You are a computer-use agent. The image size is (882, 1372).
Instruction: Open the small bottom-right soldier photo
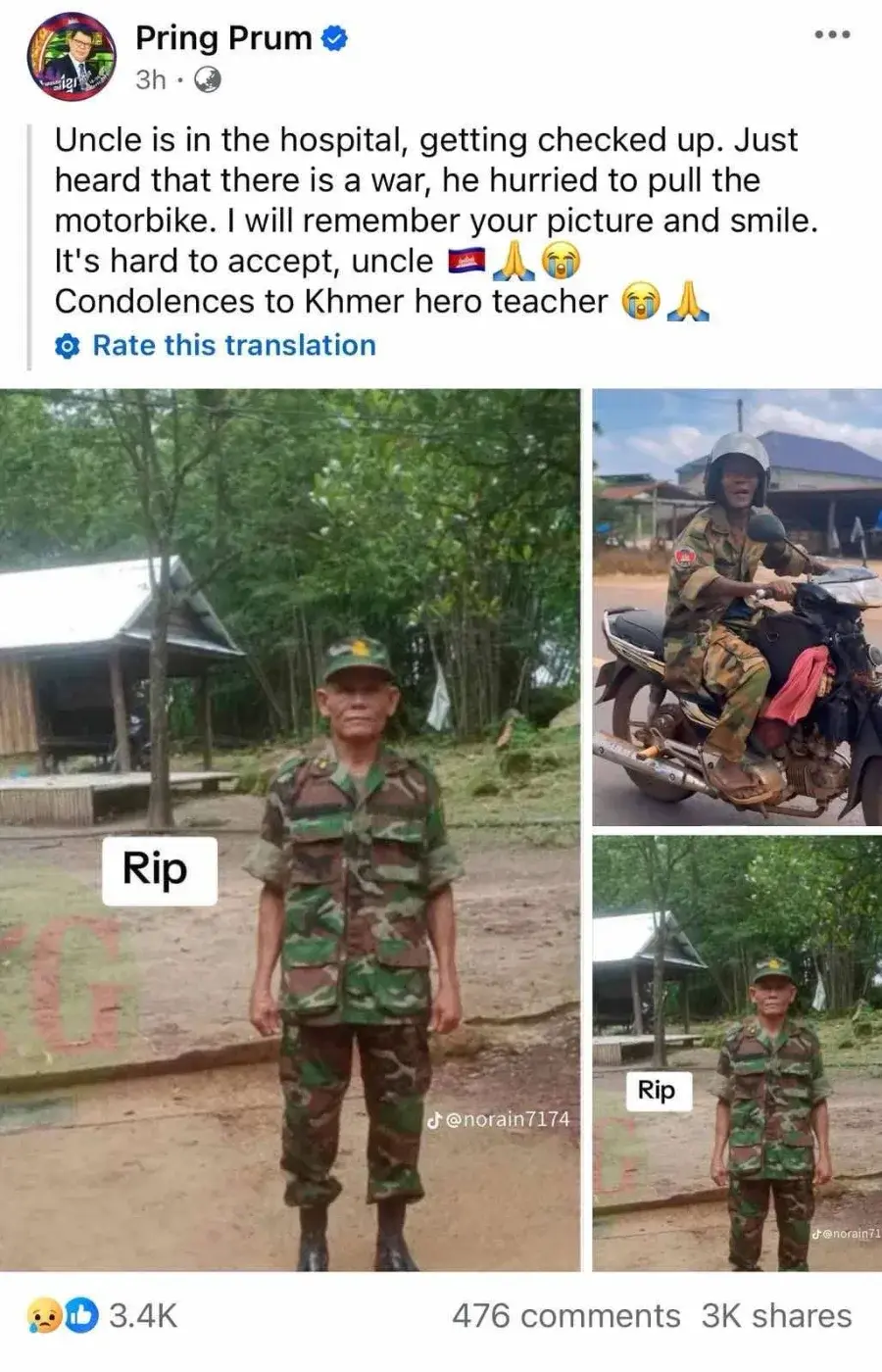point(737,1053)
